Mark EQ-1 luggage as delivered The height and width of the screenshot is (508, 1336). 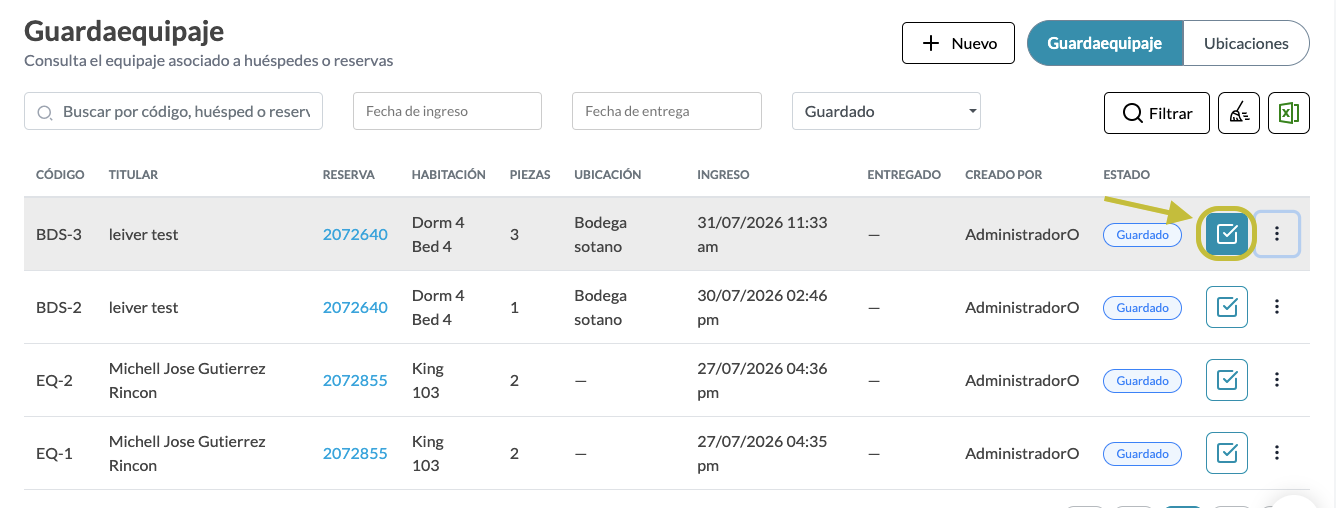[x=1227, y=453]
